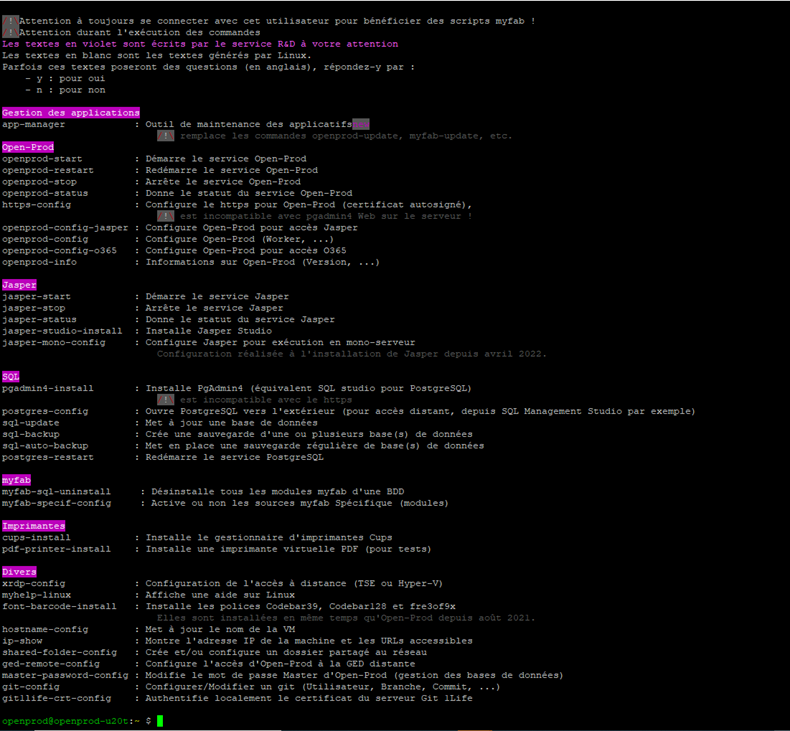Click the 'myfab' section header
Viewport: 790px width, 731px height.
click(x=16, y=480)
